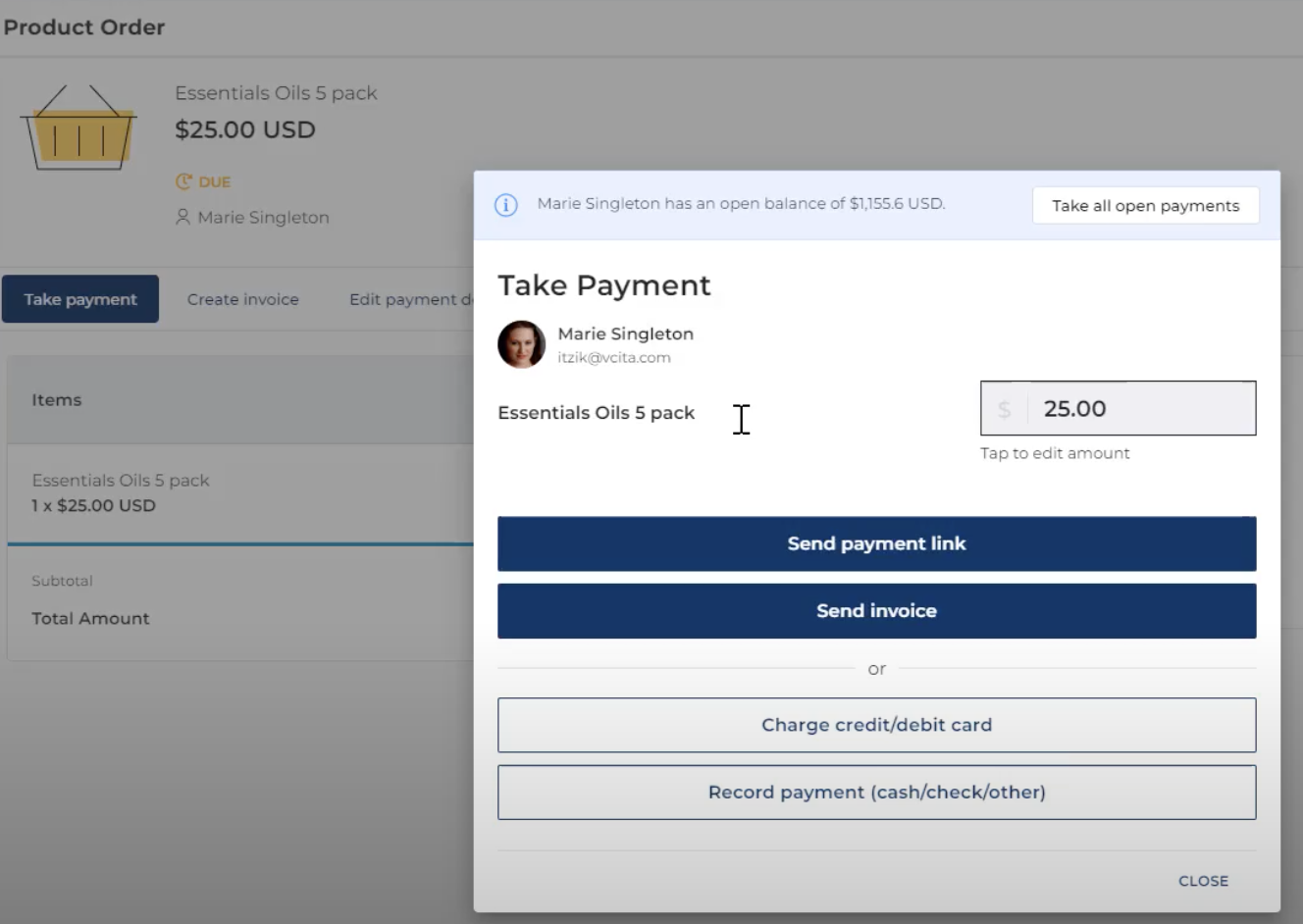The width and height of the screenshot is (1303, 924).
Task: Choose Charge credit/debit card
Action: (876, 725)
